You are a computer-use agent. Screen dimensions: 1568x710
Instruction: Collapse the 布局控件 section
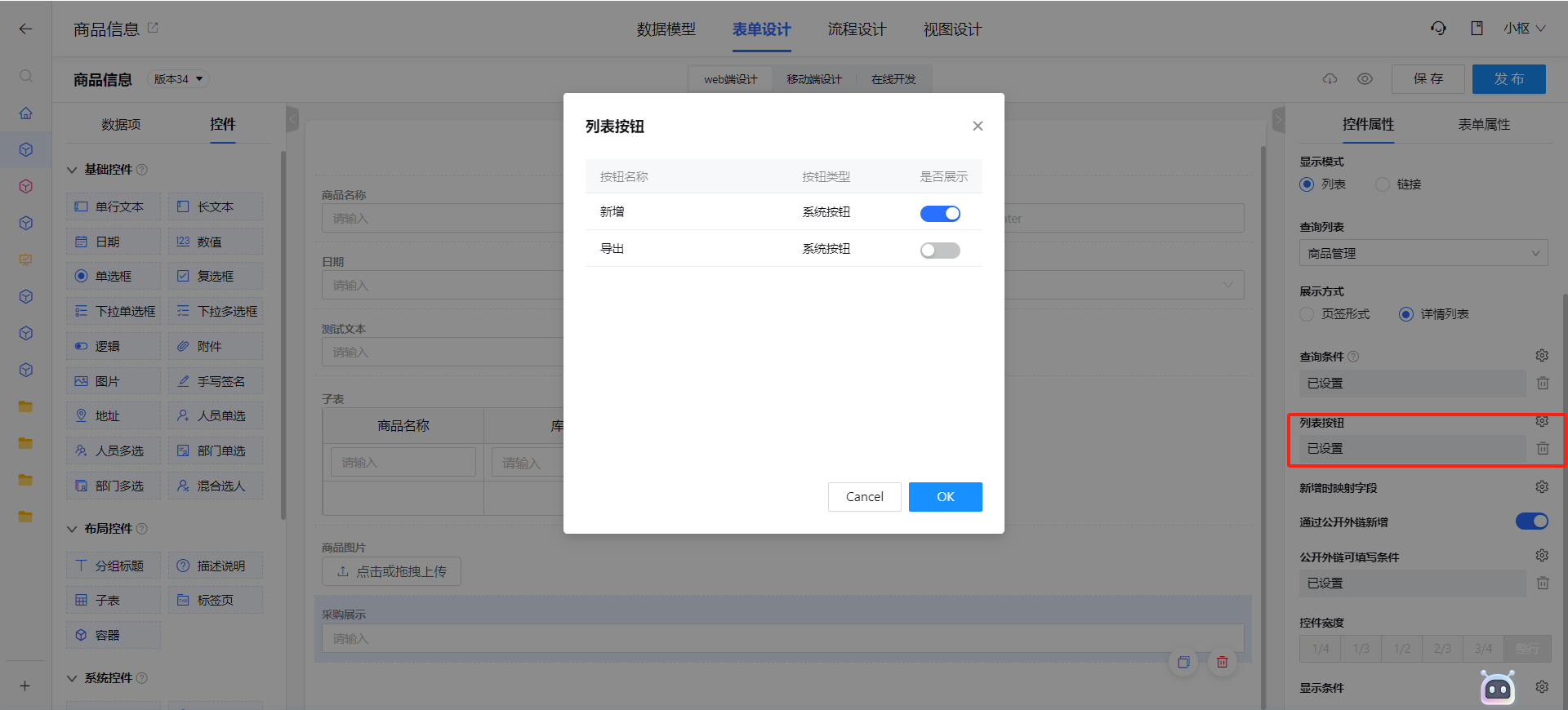pyautogui.click(x=72, y=529)
